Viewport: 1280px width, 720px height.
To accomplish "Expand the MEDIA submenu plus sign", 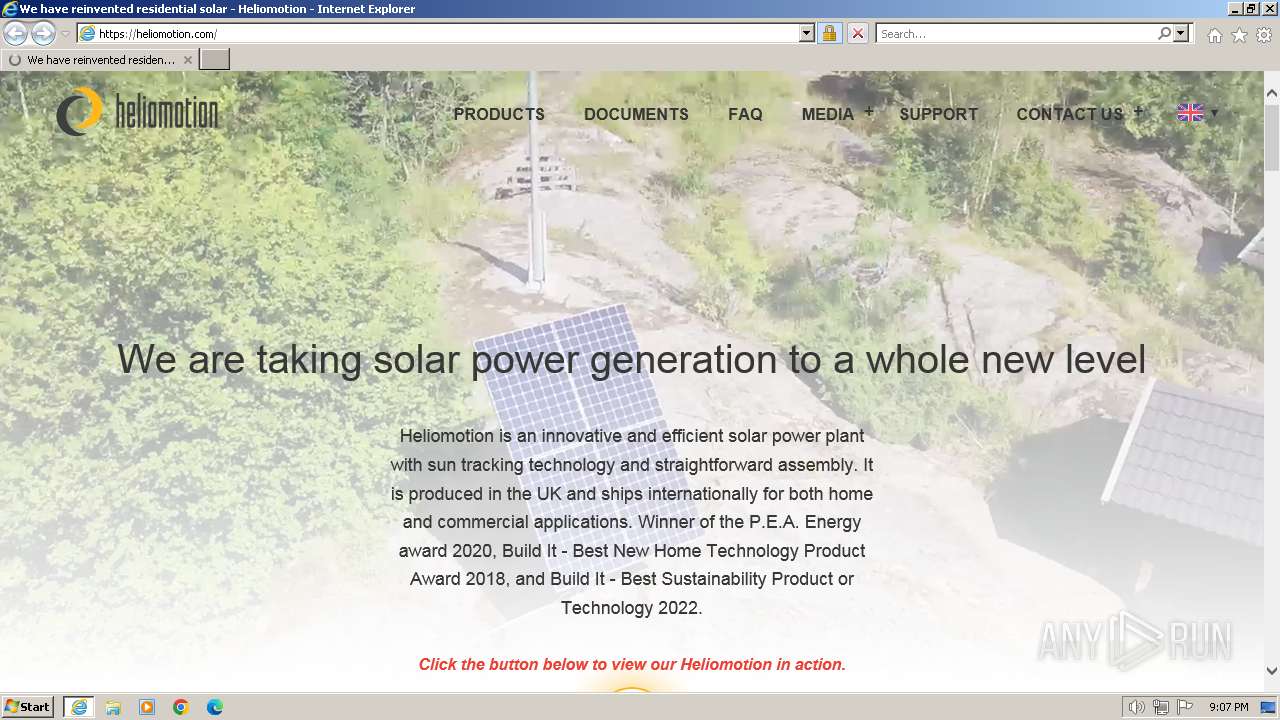I will click(869, 112).
